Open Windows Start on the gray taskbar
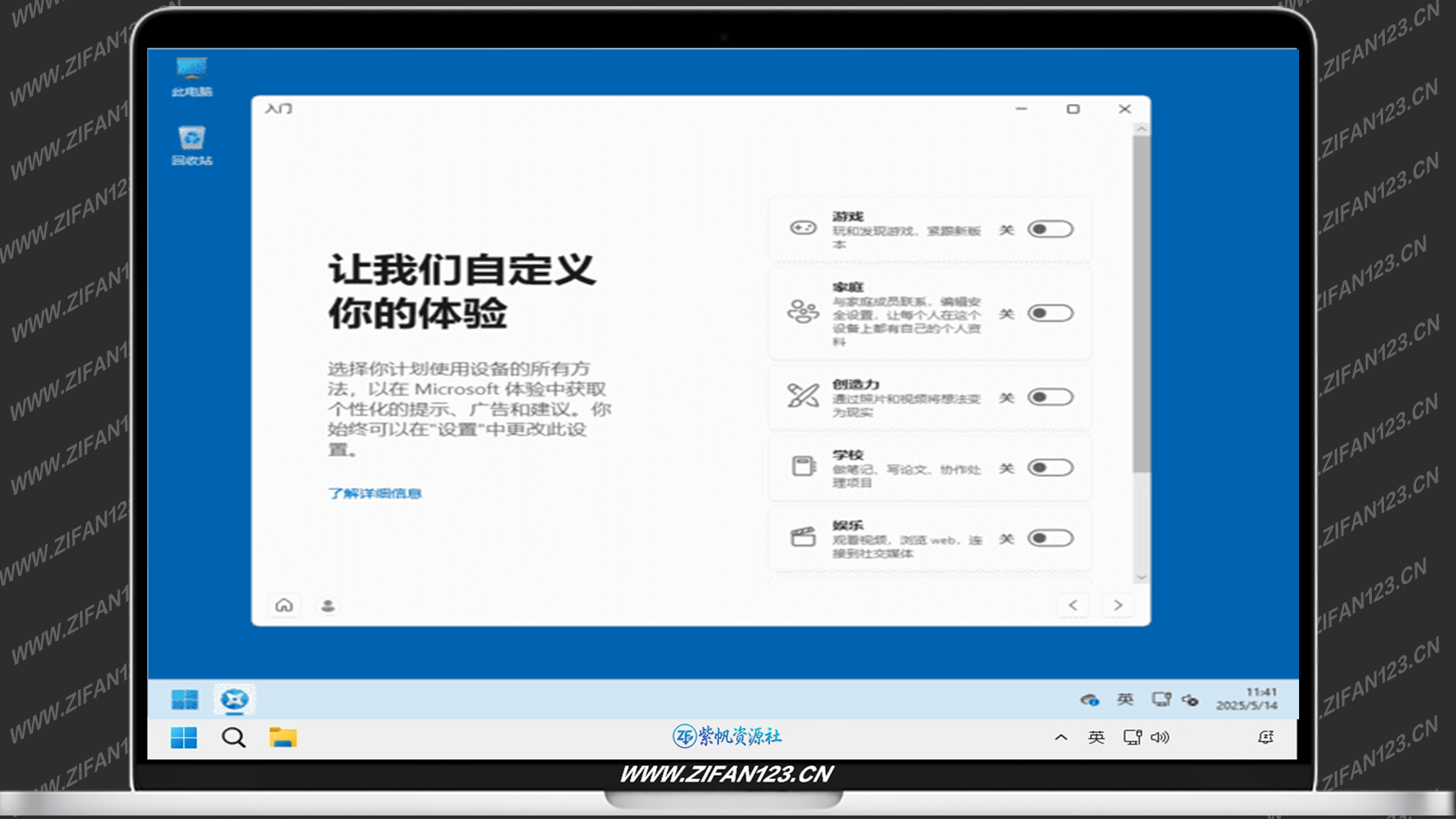Image resolution: width=1456 pixels, height=819 pixels. point(184,738)
